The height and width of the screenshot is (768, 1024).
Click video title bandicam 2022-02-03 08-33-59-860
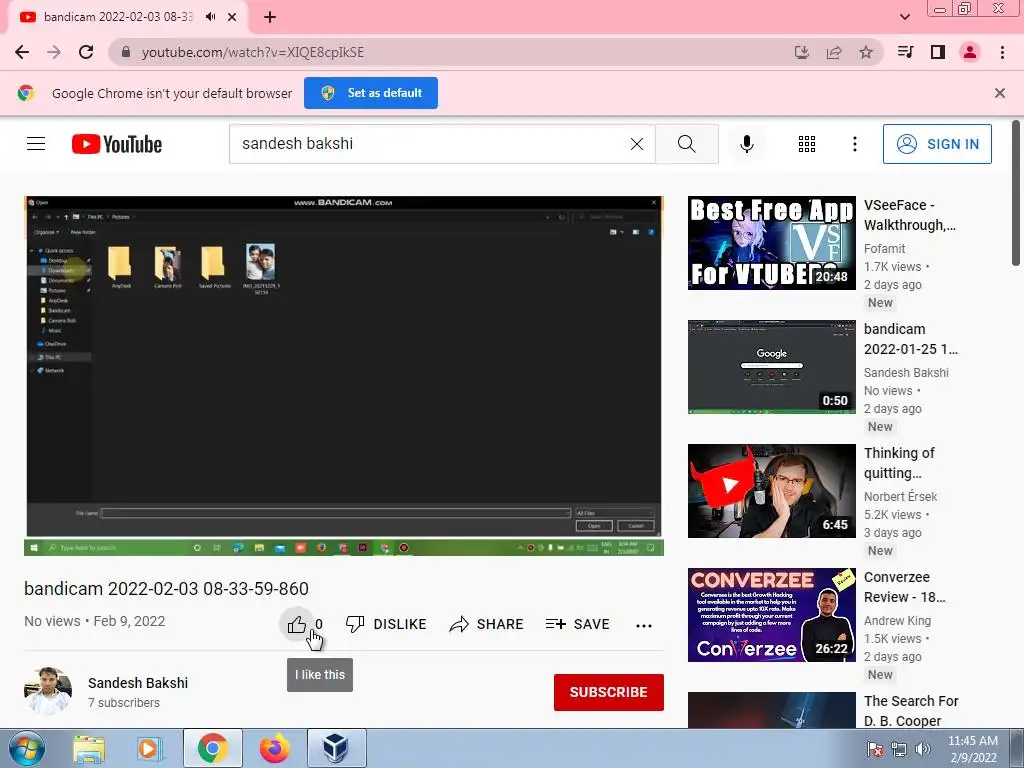click(x=167, y=588)
